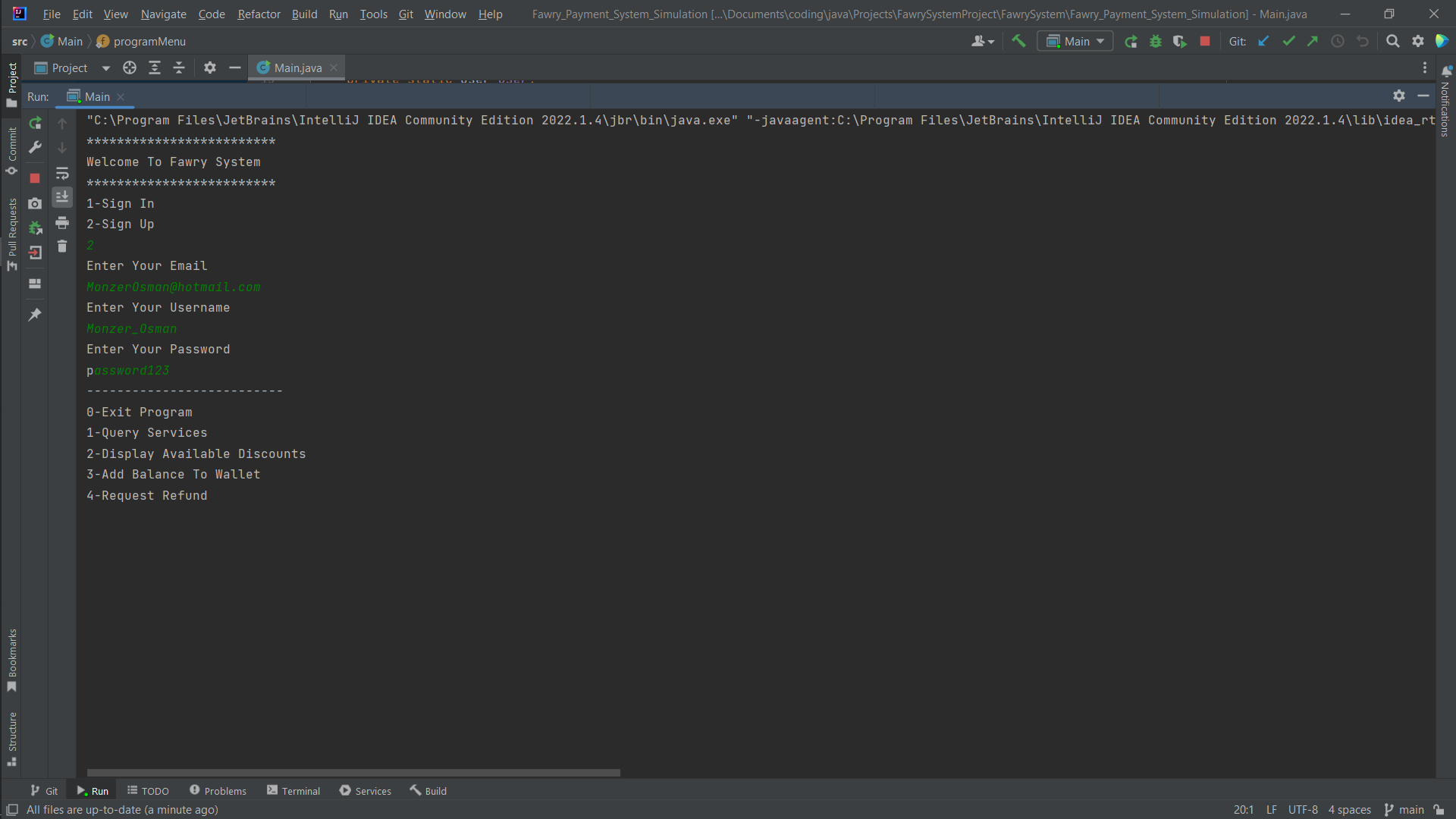This screenshot has height=819, width=1456.
Task: Open the main Git branch selector
Action: (x=1404, y=810)
